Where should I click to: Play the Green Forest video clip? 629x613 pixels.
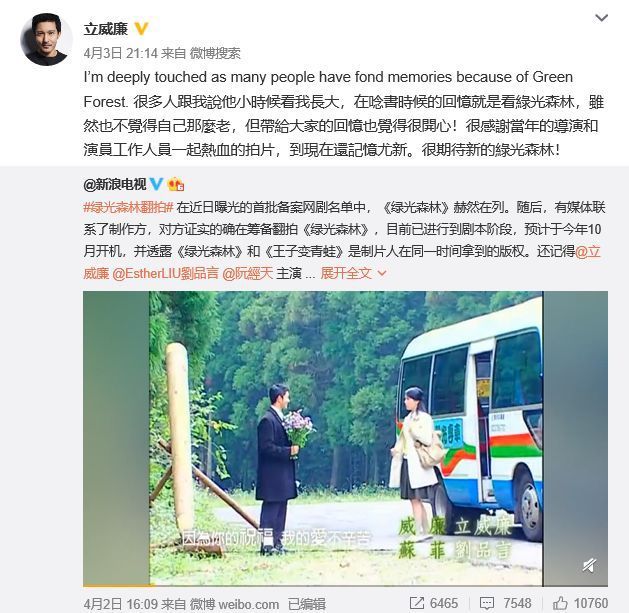pos(345,438)
